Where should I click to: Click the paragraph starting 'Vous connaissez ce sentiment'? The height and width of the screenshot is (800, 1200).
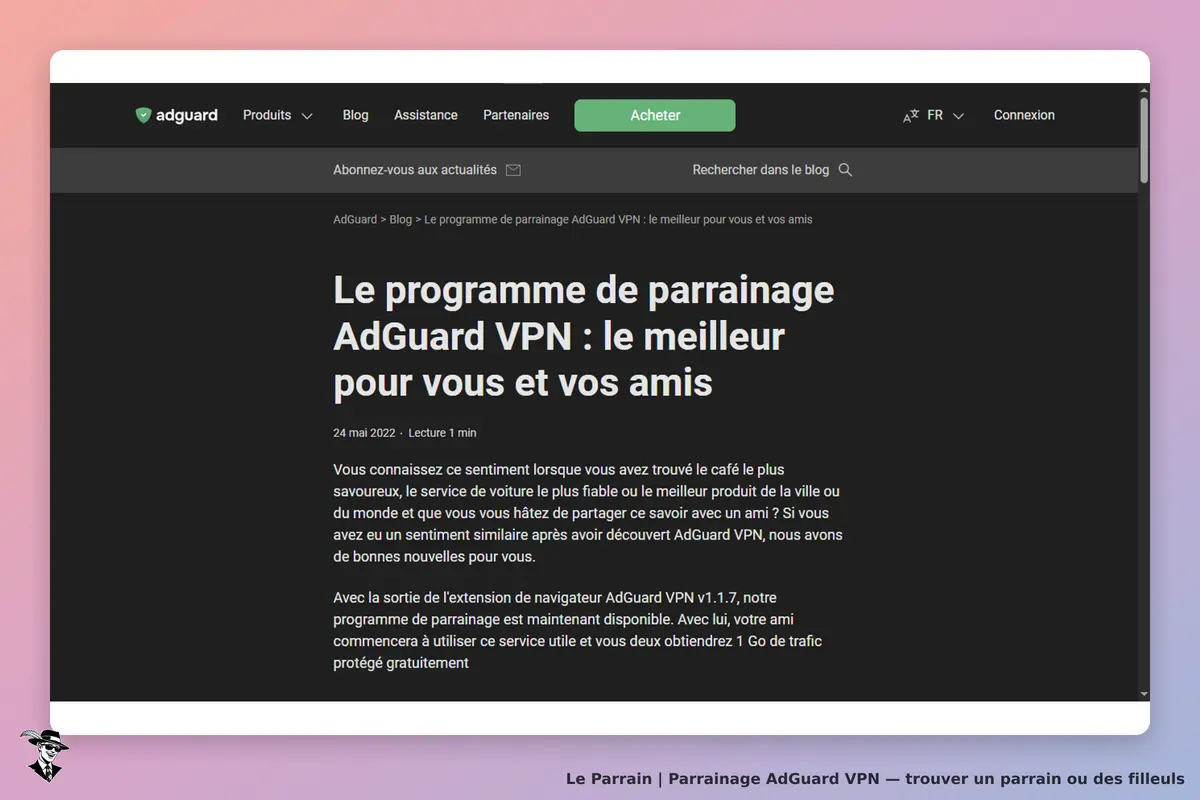click(588, 513)
